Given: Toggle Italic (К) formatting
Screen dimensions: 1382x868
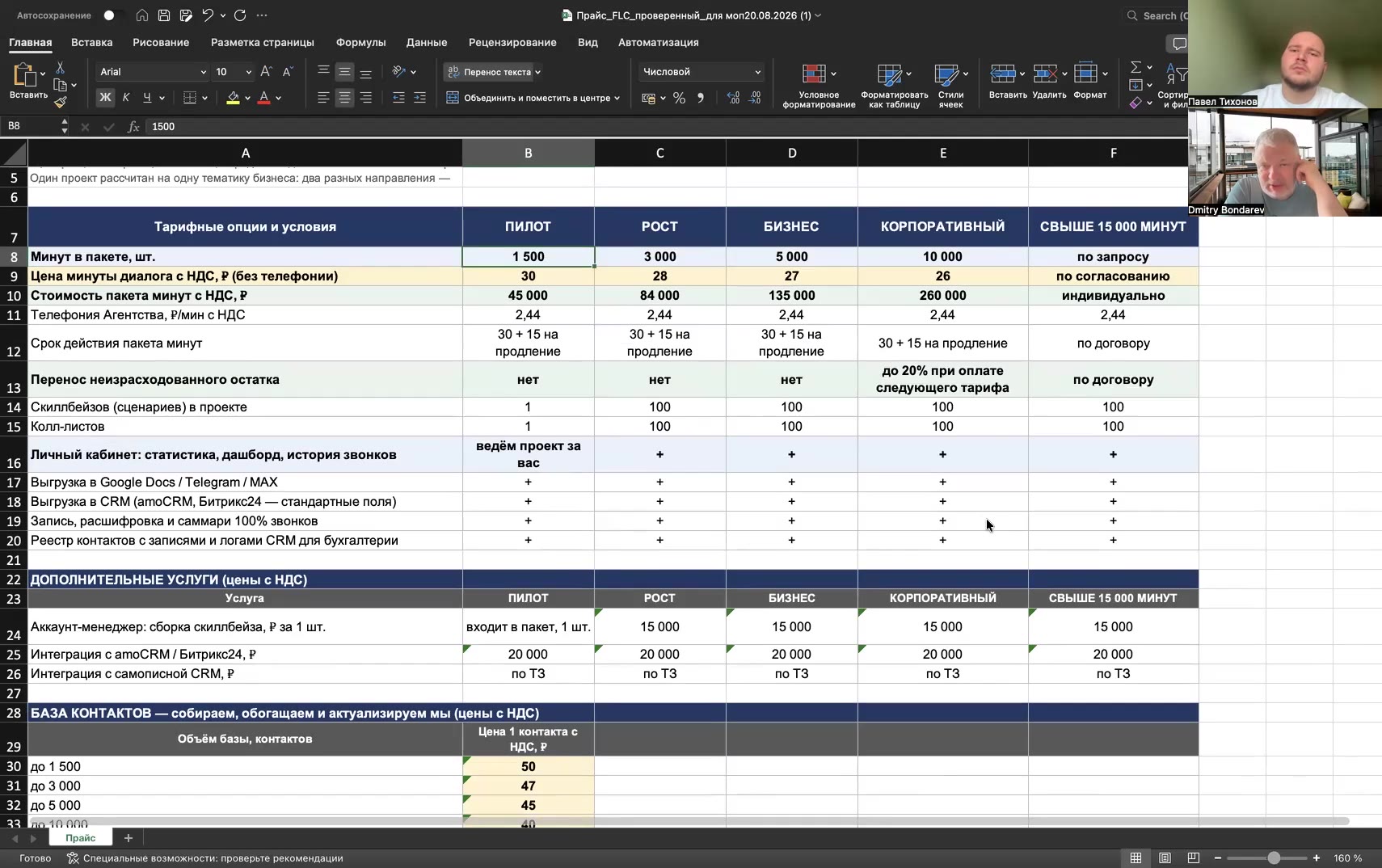Looking at the screenshot, I should [x=126, y=98].
